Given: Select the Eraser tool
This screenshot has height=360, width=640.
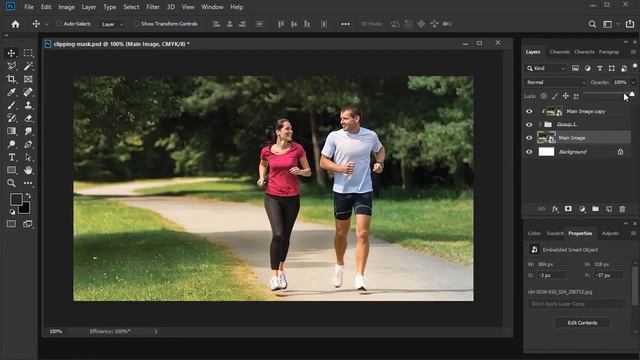Looking at the screenshot, I should [x=28, y=118].
